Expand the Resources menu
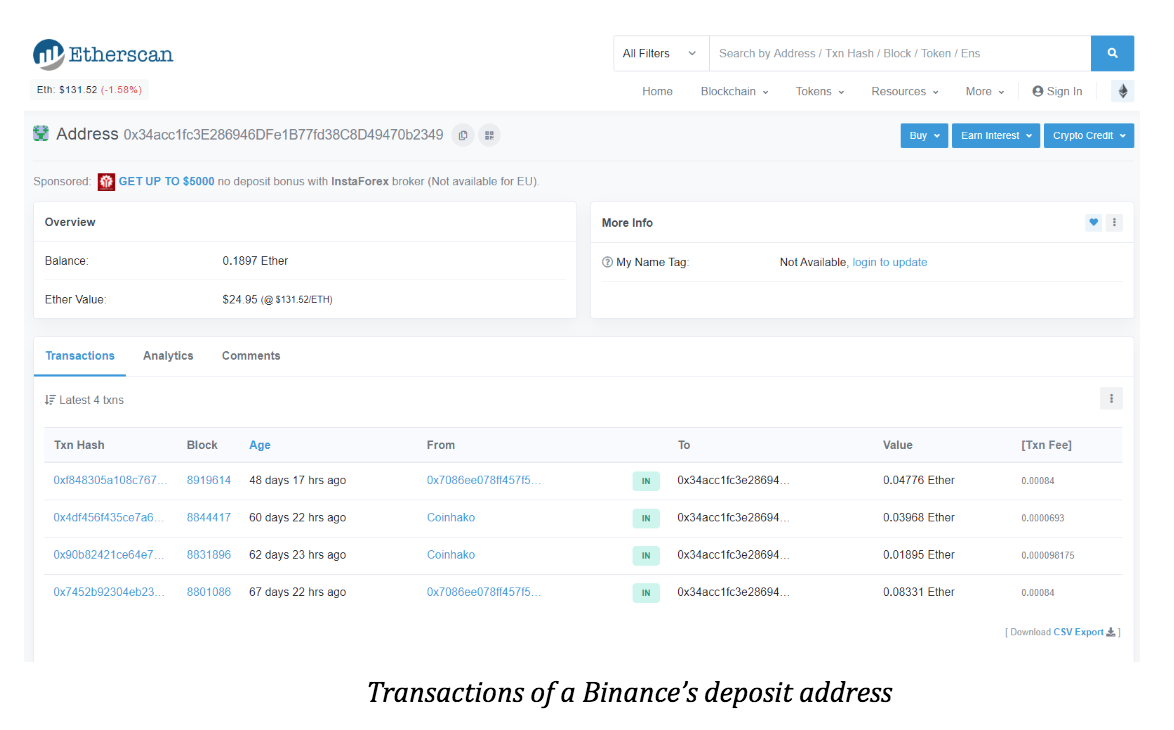Image resolution: width=1174 pixels, height=730 pixels. tap(904, 91)
